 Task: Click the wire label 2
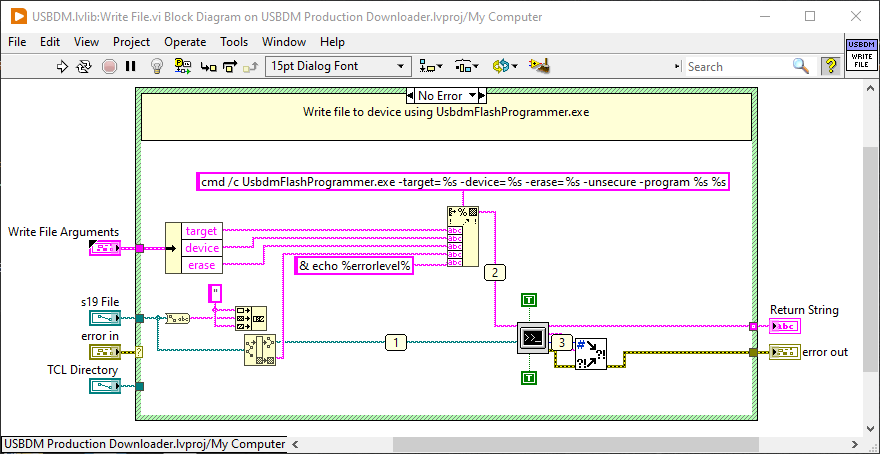[494, 273]
